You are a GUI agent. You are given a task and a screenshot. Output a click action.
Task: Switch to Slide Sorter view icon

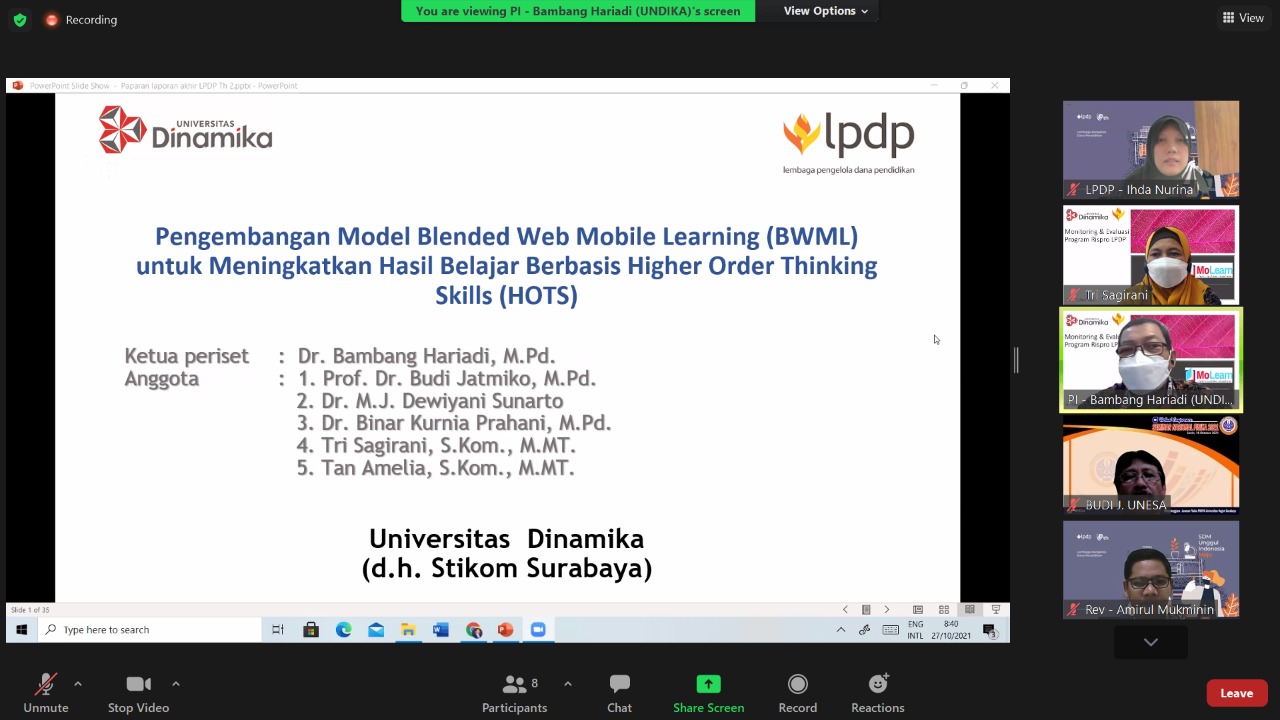click(x=944, y=609)
